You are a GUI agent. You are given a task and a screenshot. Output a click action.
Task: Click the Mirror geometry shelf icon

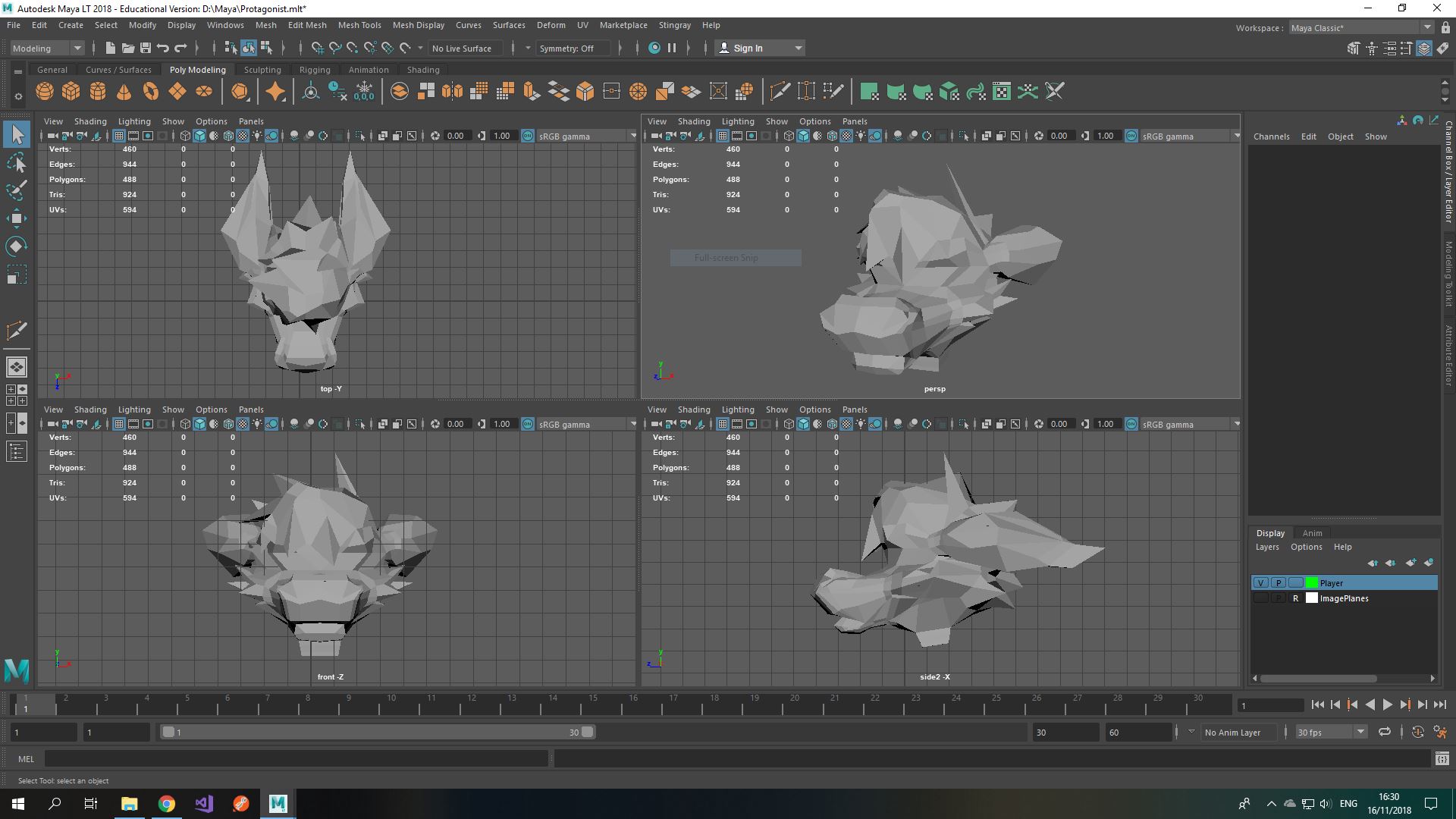point(453,92)
